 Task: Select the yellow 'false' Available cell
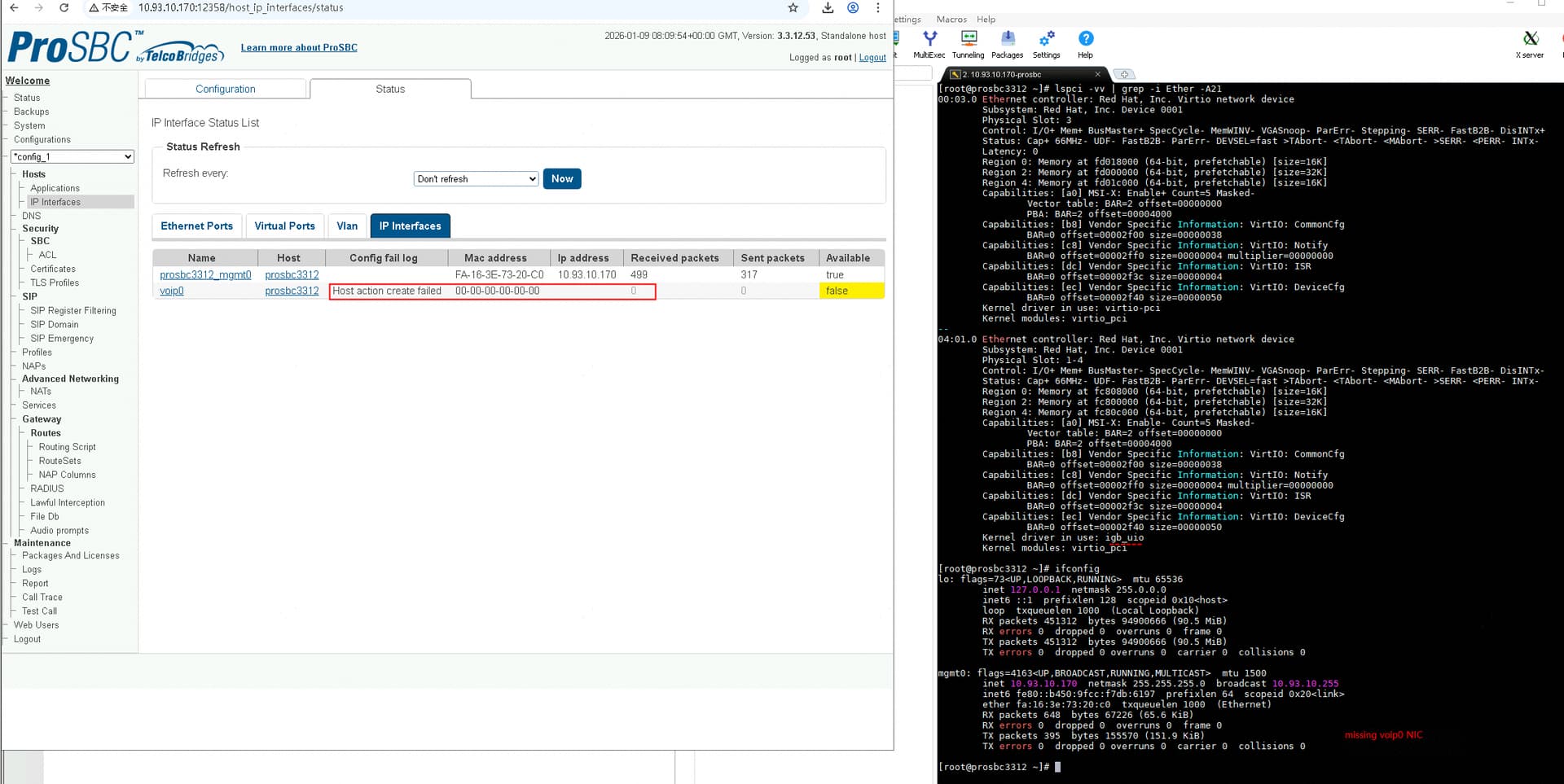[x=850, y=291]
